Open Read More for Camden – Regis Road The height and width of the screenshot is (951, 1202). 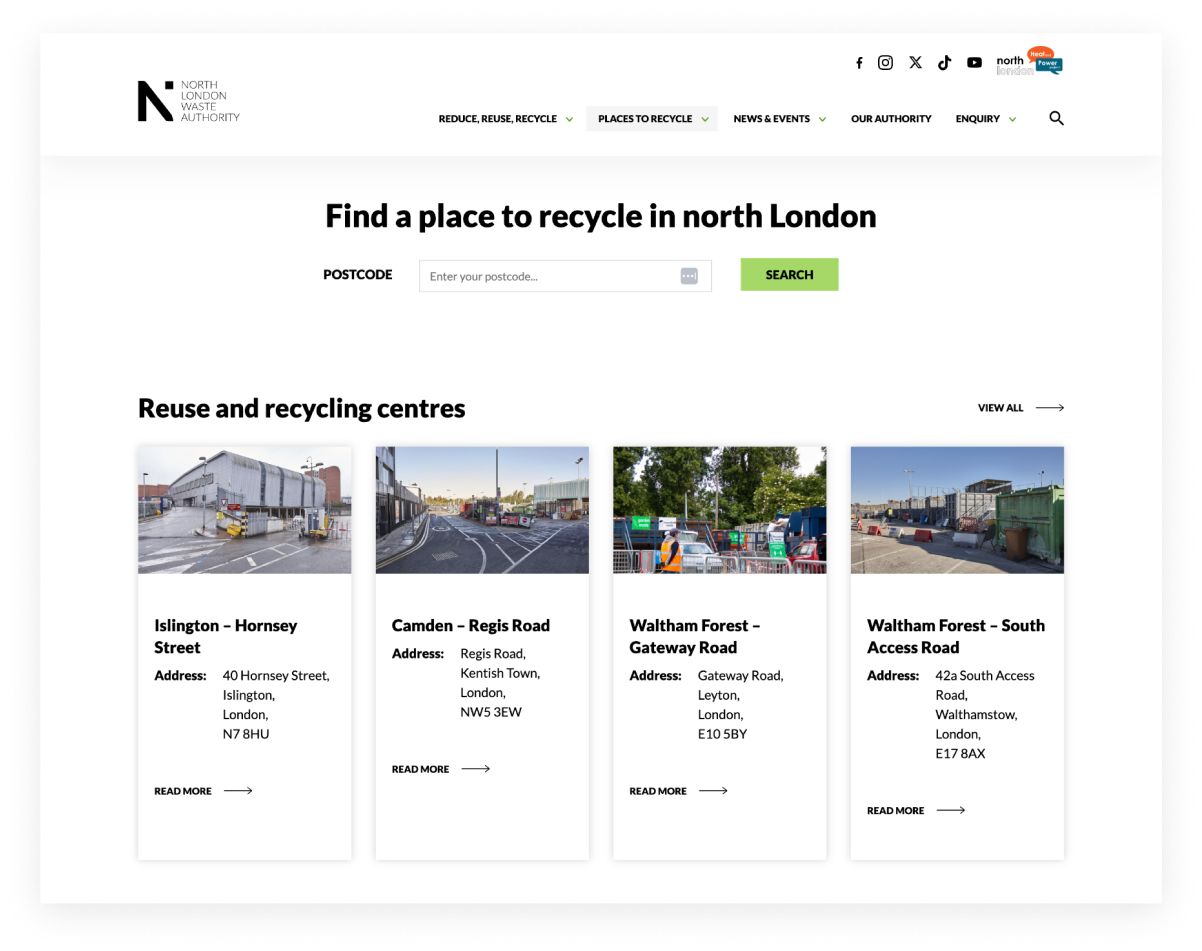tap(420, 768)
